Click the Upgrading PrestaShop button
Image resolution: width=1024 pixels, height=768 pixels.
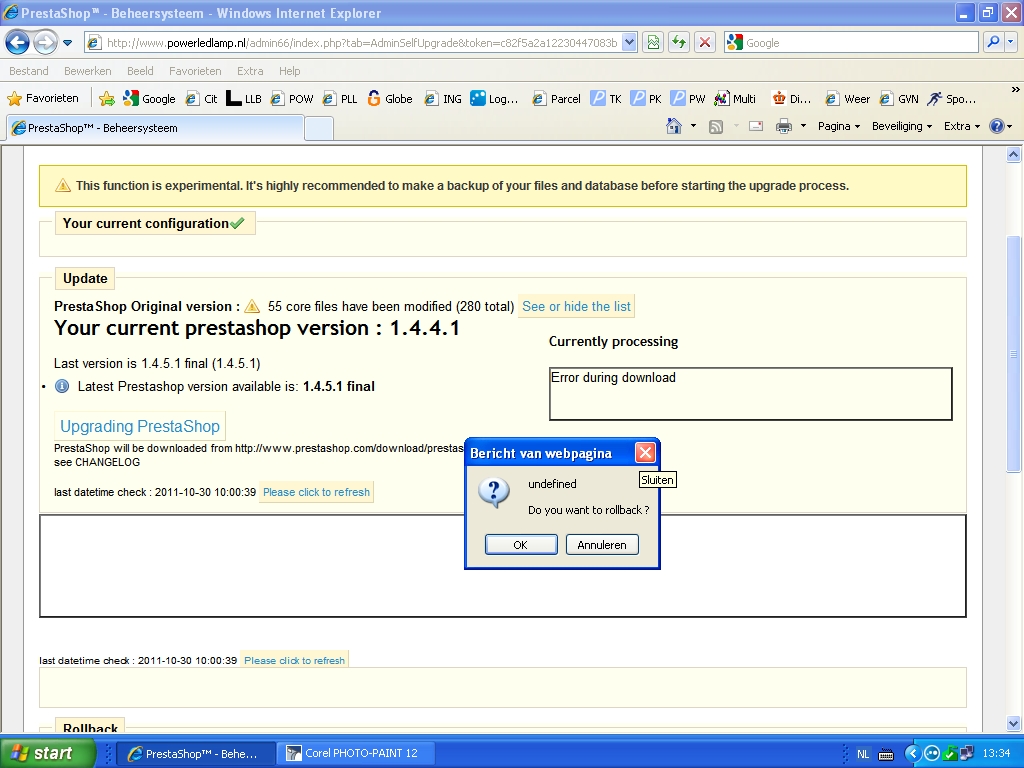point(140,426)
